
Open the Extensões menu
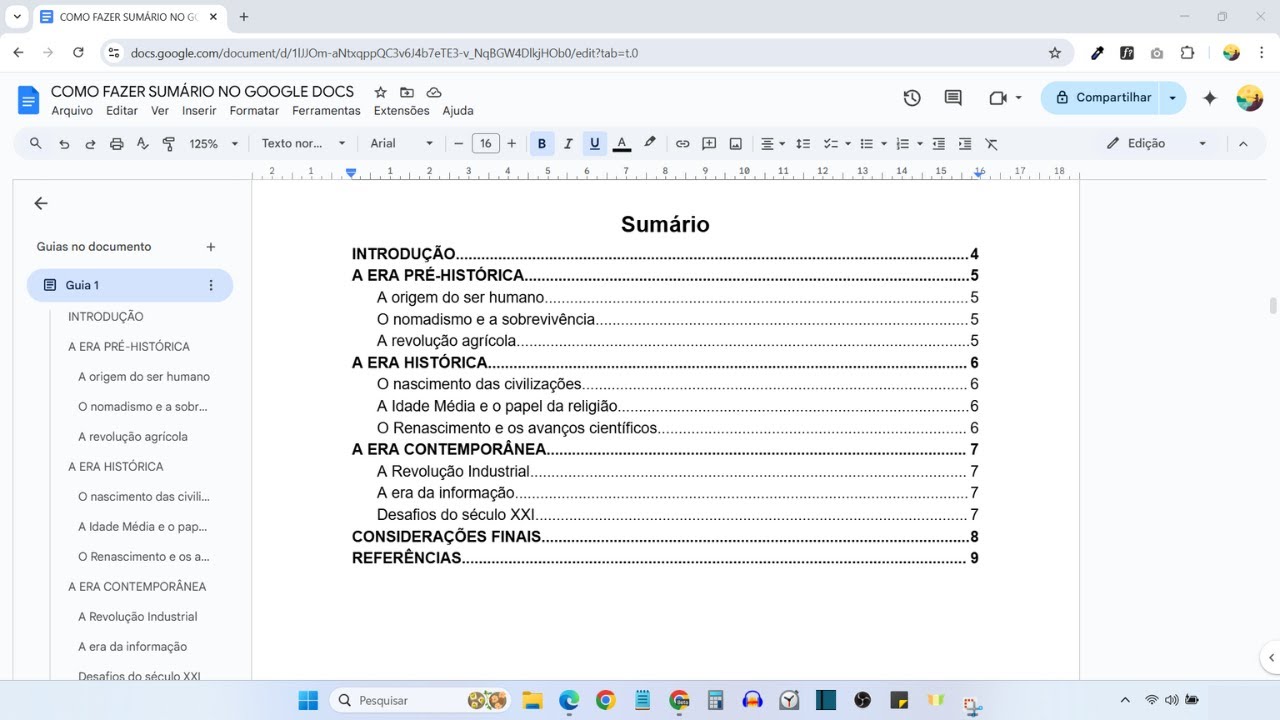tap(401, 111)
